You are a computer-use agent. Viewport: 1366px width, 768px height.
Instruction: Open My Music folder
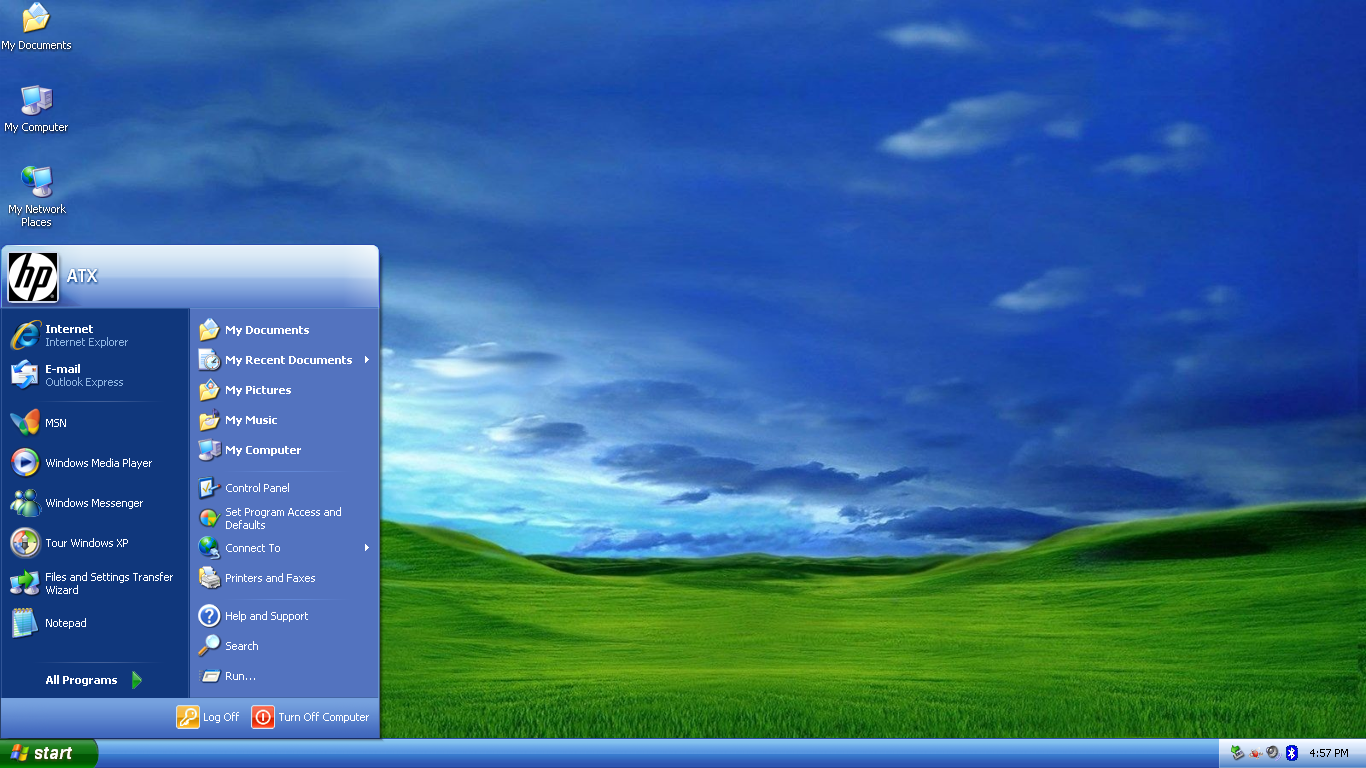pyautogui.click(x=284, y=420)
